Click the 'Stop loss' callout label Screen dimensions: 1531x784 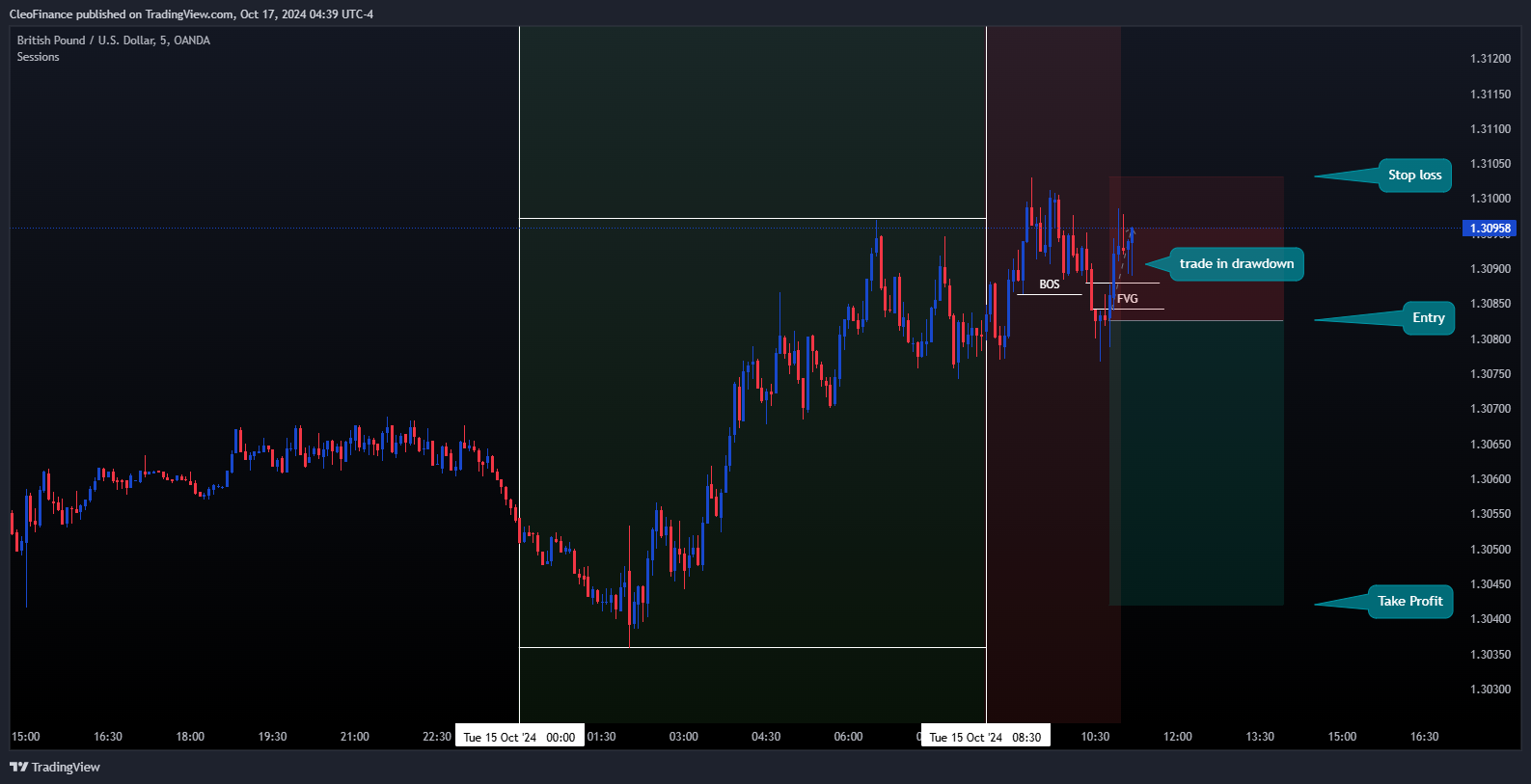tap(1414, 176)
